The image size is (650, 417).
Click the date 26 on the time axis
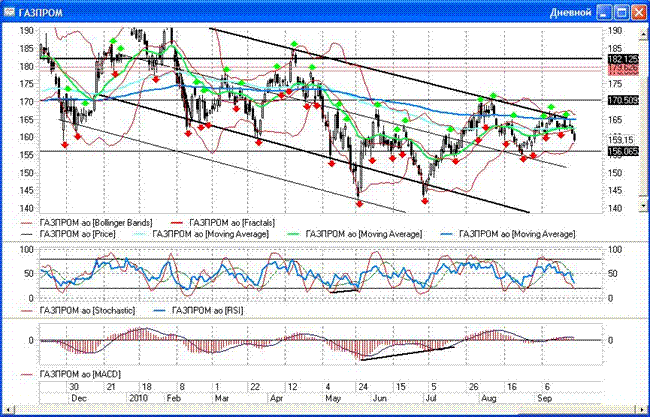474,387
